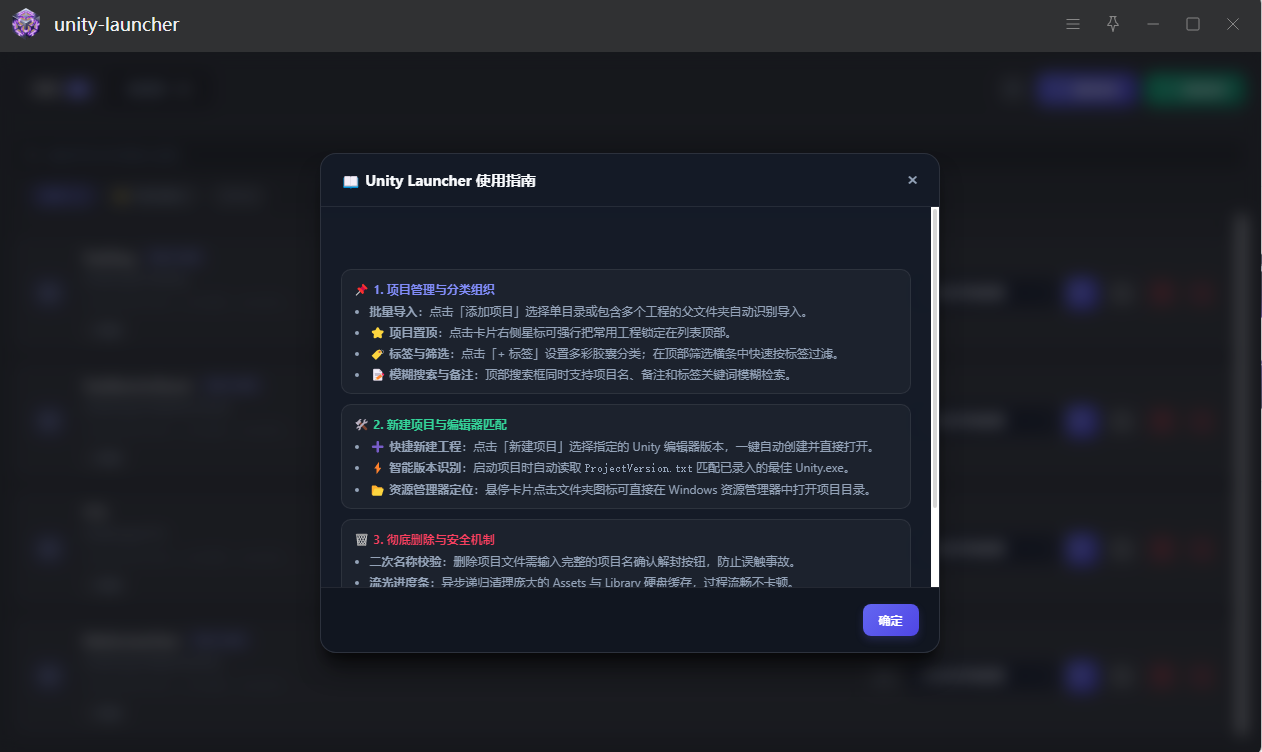Click the 二次名称校验 bullet label

click(405, 562)
